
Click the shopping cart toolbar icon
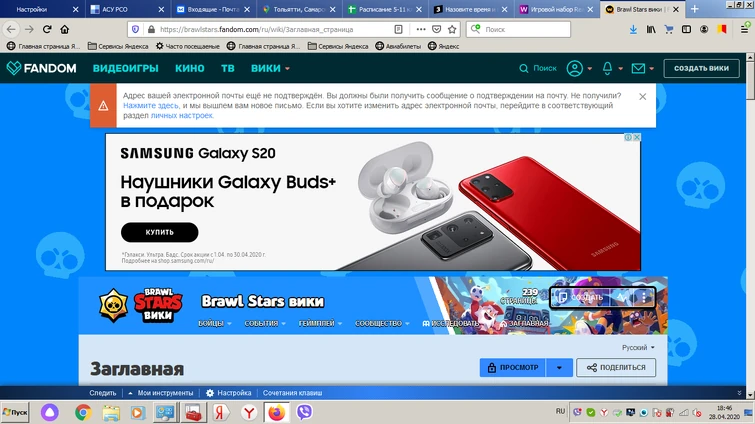669,29
